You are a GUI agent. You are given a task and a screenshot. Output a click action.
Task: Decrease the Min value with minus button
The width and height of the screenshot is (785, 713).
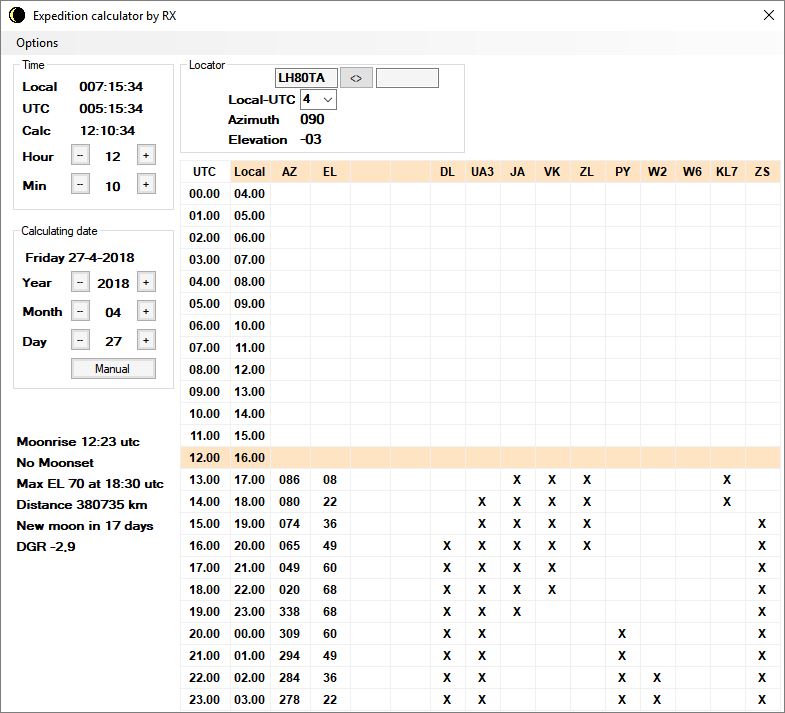click(x=80, y=184)
